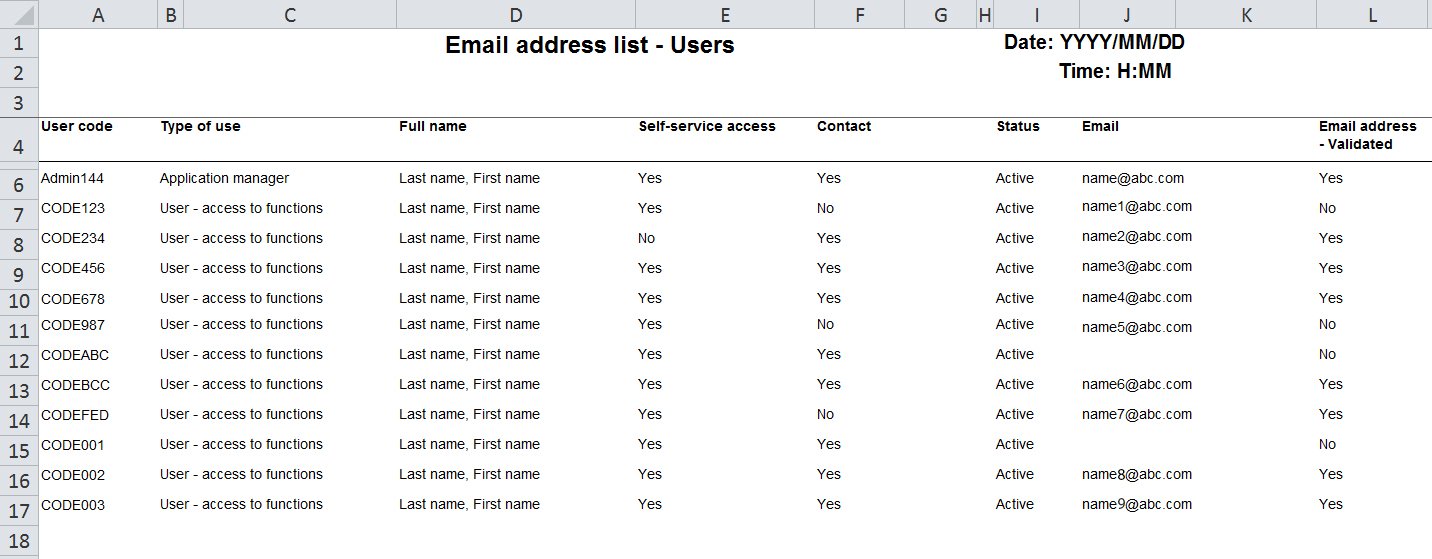Select the name9@abc.com email cell

(x=1136, y=505)
